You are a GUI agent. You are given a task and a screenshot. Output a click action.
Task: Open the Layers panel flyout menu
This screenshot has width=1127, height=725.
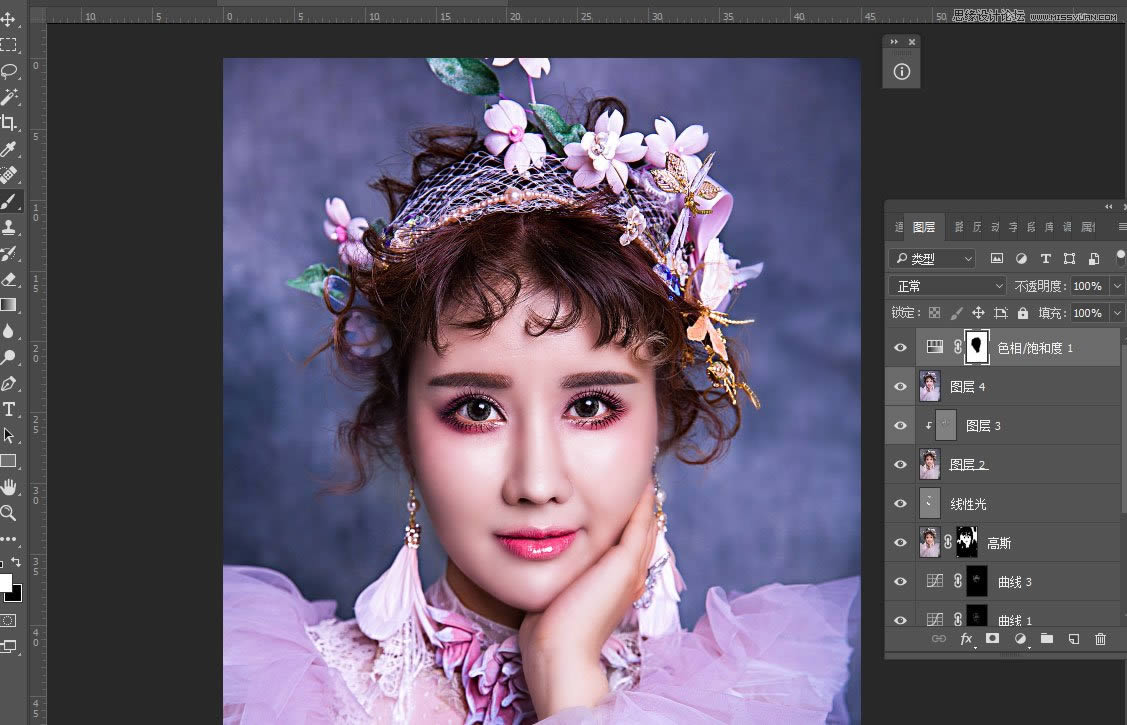[1122, 227]
